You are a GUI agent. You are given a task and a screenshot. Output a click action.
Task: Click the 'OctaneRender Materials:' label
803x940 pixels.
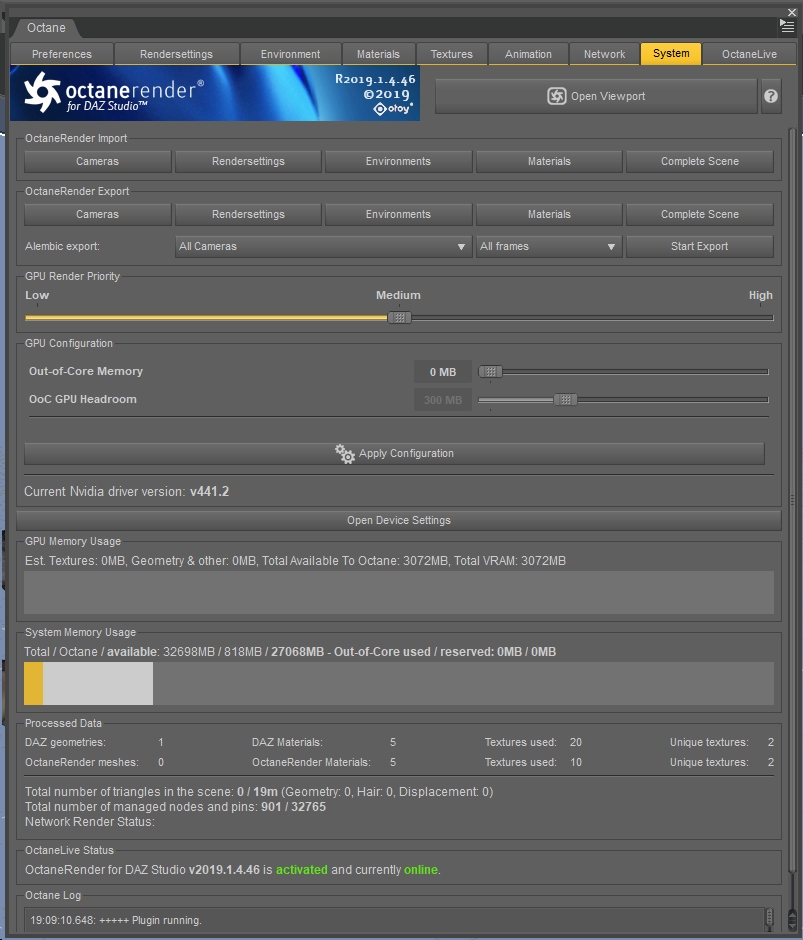click(x=311, y=763)
